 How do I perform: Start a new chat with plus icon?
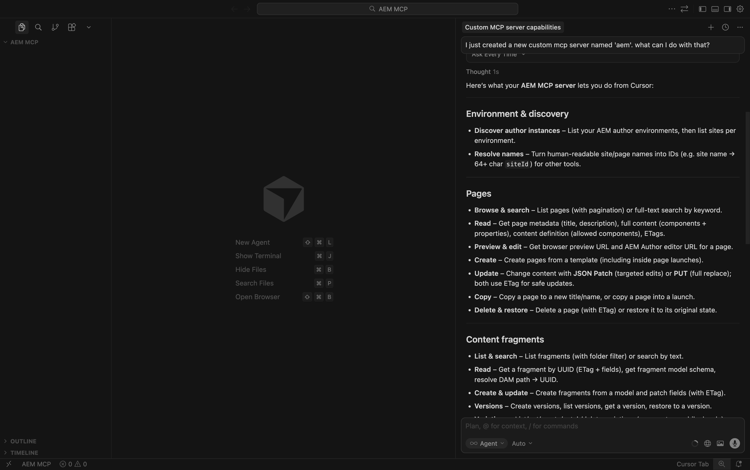click(711, 27)
